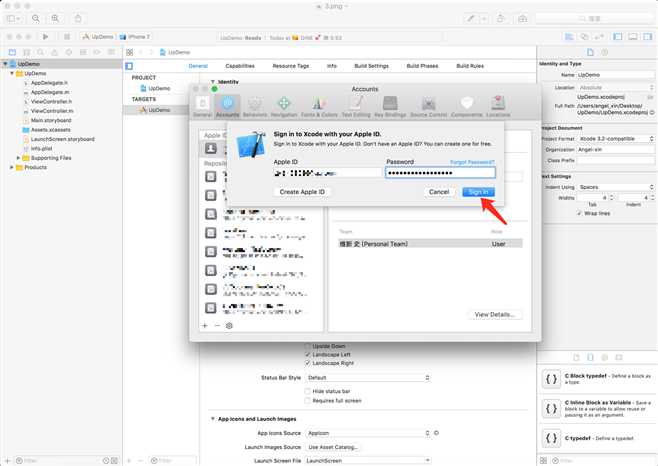This screenshot has width=658, height=466.
Task: Choose the iPhone 7 run destination
Action: (135, 37)
